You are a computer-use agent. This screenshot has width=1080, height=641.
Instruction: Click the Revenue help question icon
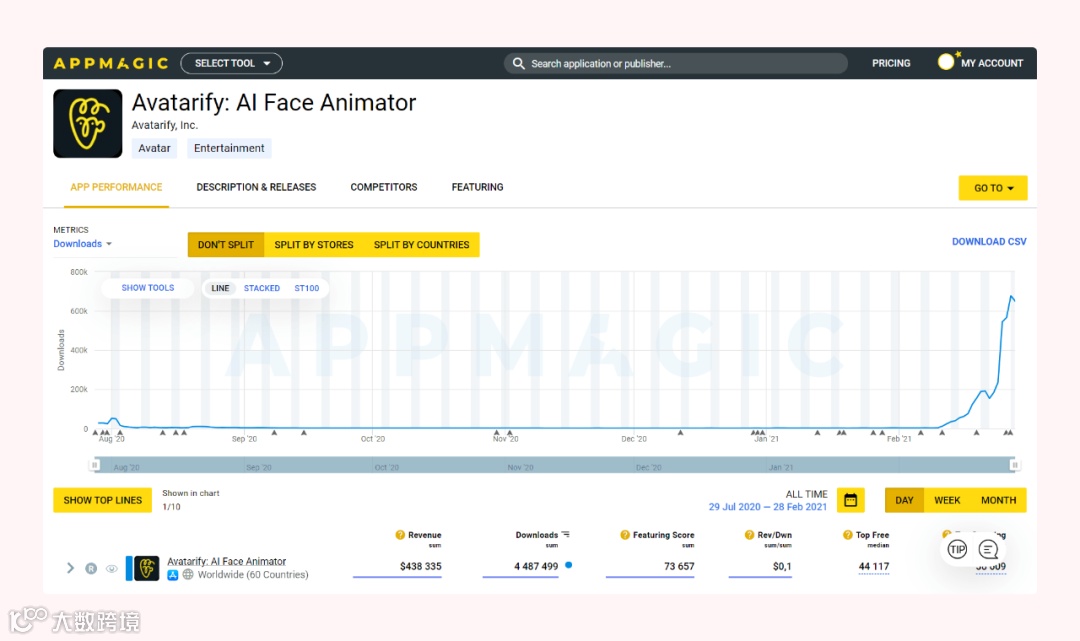[400, 535]
